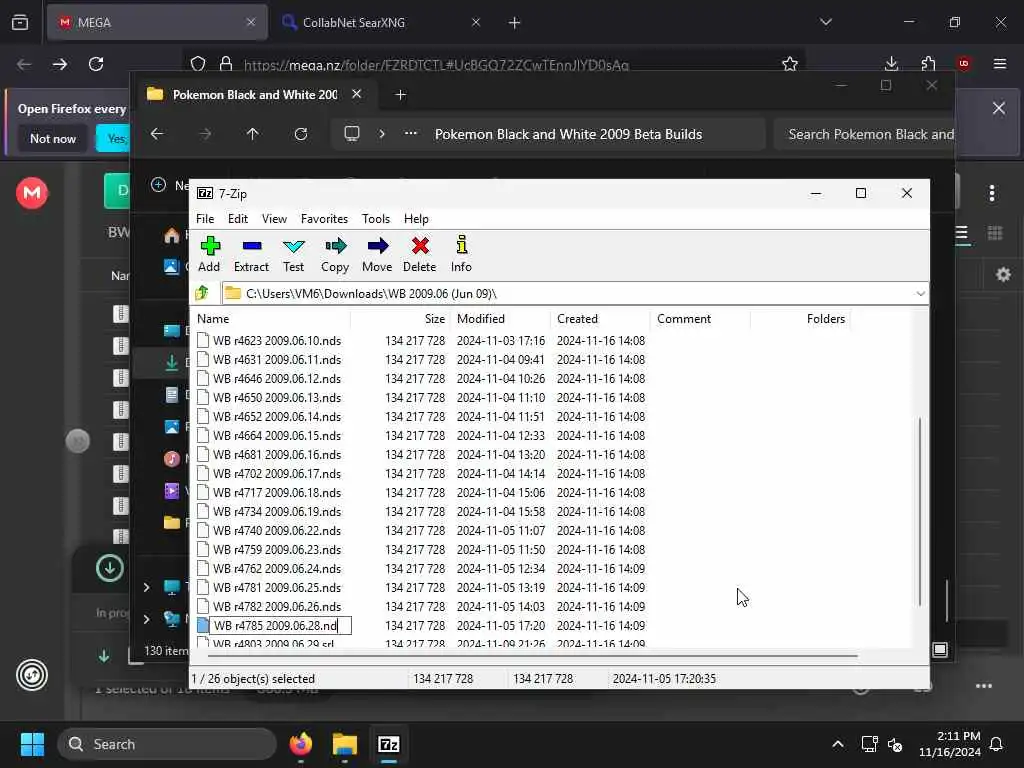Show hidden system tray icons
Screen dimensions: 1024x768
[837, 744]
